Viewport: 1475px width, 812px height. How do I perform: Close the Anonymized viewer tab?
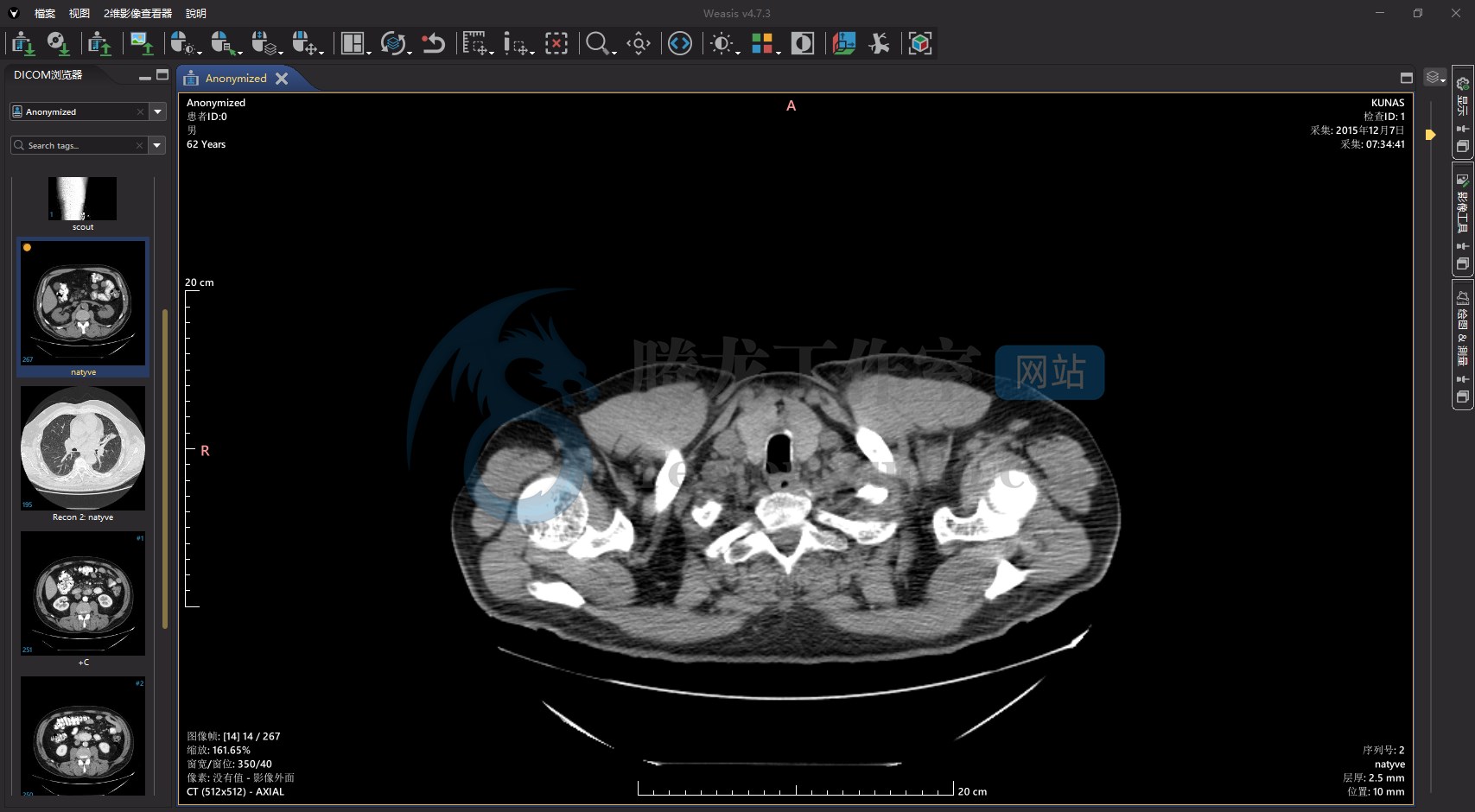pyautogui.click(x=282, y=78)
